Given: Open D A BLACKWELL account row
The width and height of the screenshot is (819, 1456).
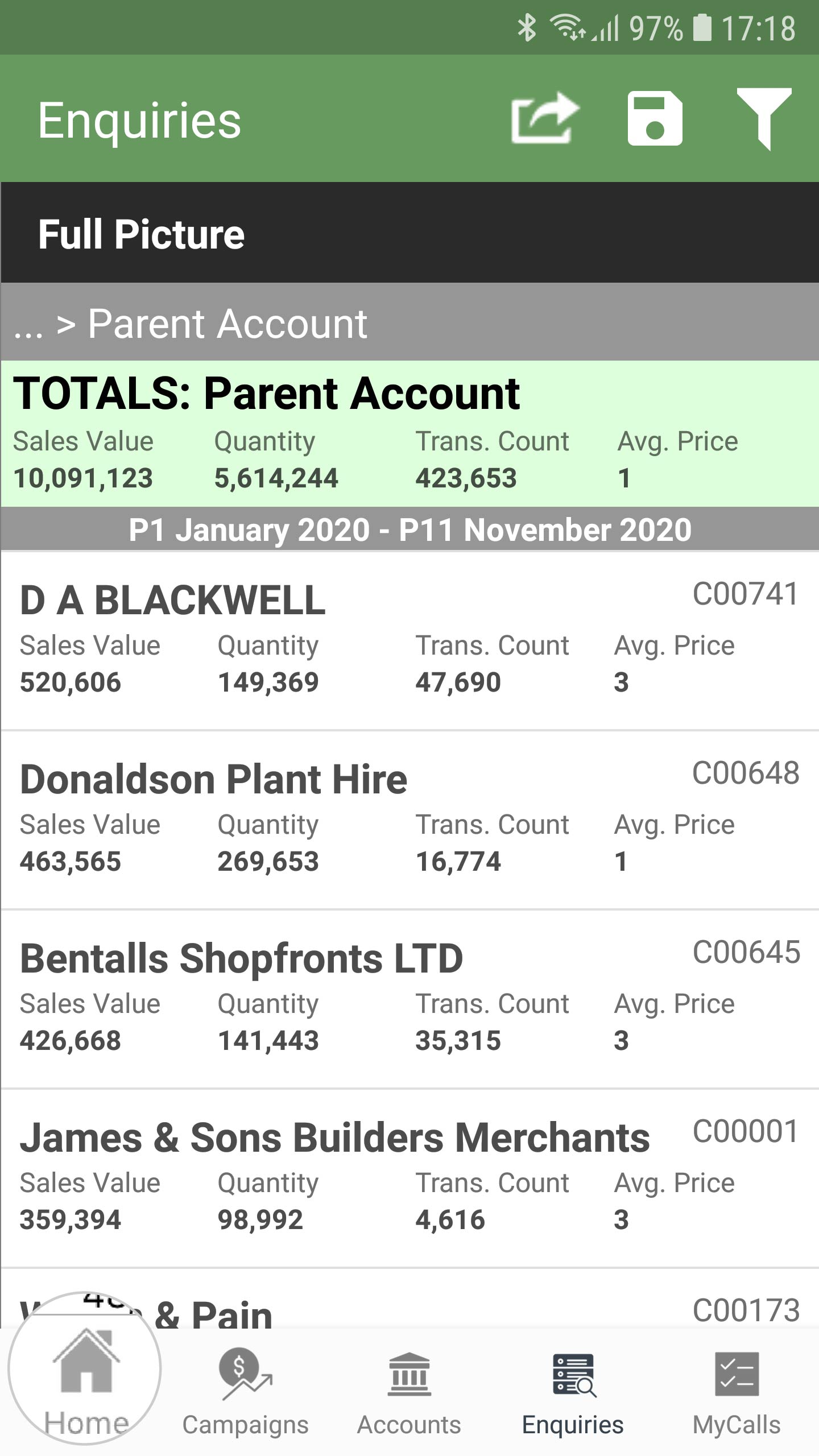Looking at the screenshot, I should coord(409,641).
